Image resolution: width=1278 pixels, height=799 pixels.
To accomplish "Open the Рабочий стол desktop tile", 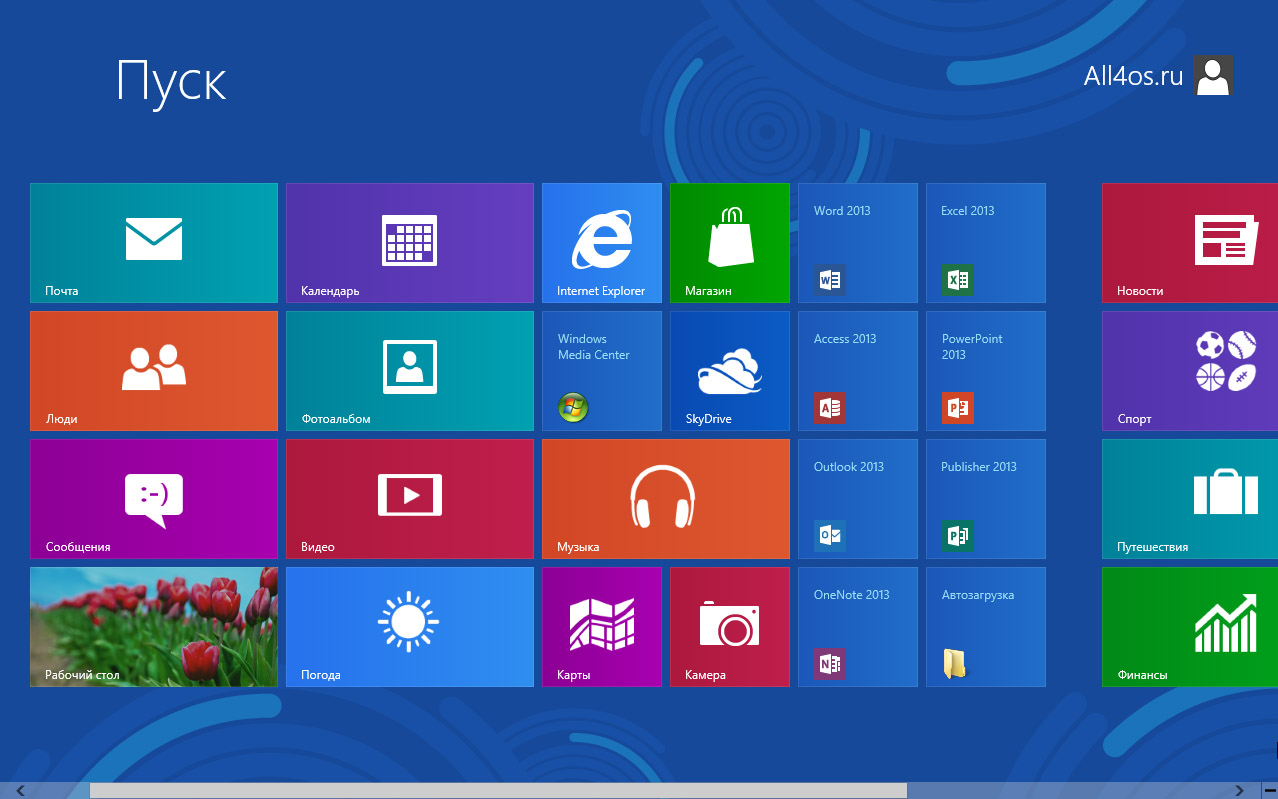I will click(154, 627).
